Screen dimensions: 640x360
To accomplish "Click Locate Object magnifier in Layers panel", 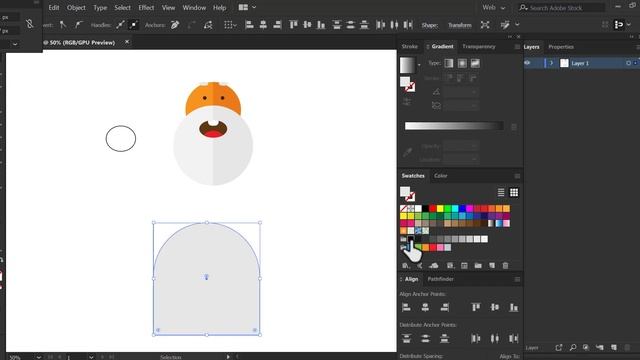I will [573, 347].
